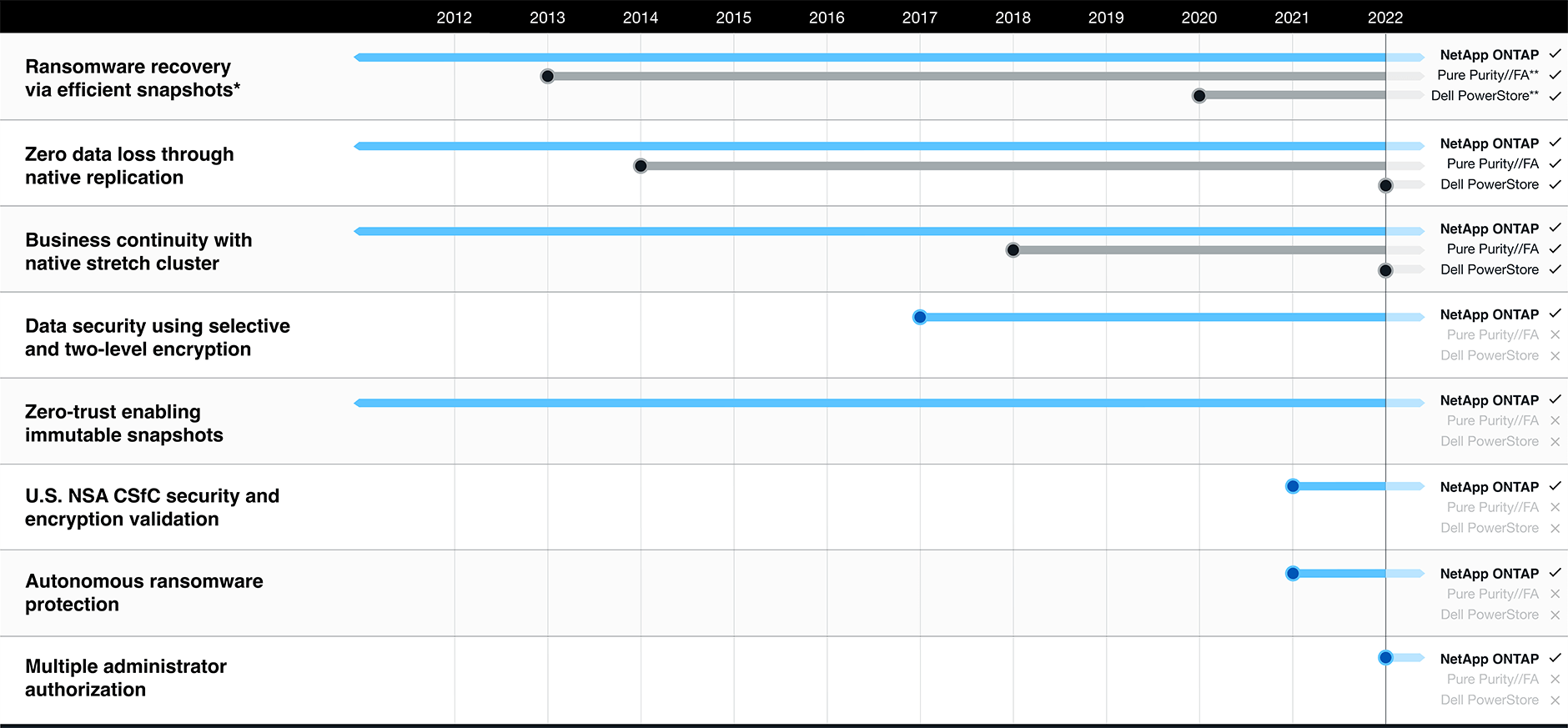Viewport: 1568px width, 728px height.
Task: Click the 2013 year label in header
Action: tap(547, 18)
